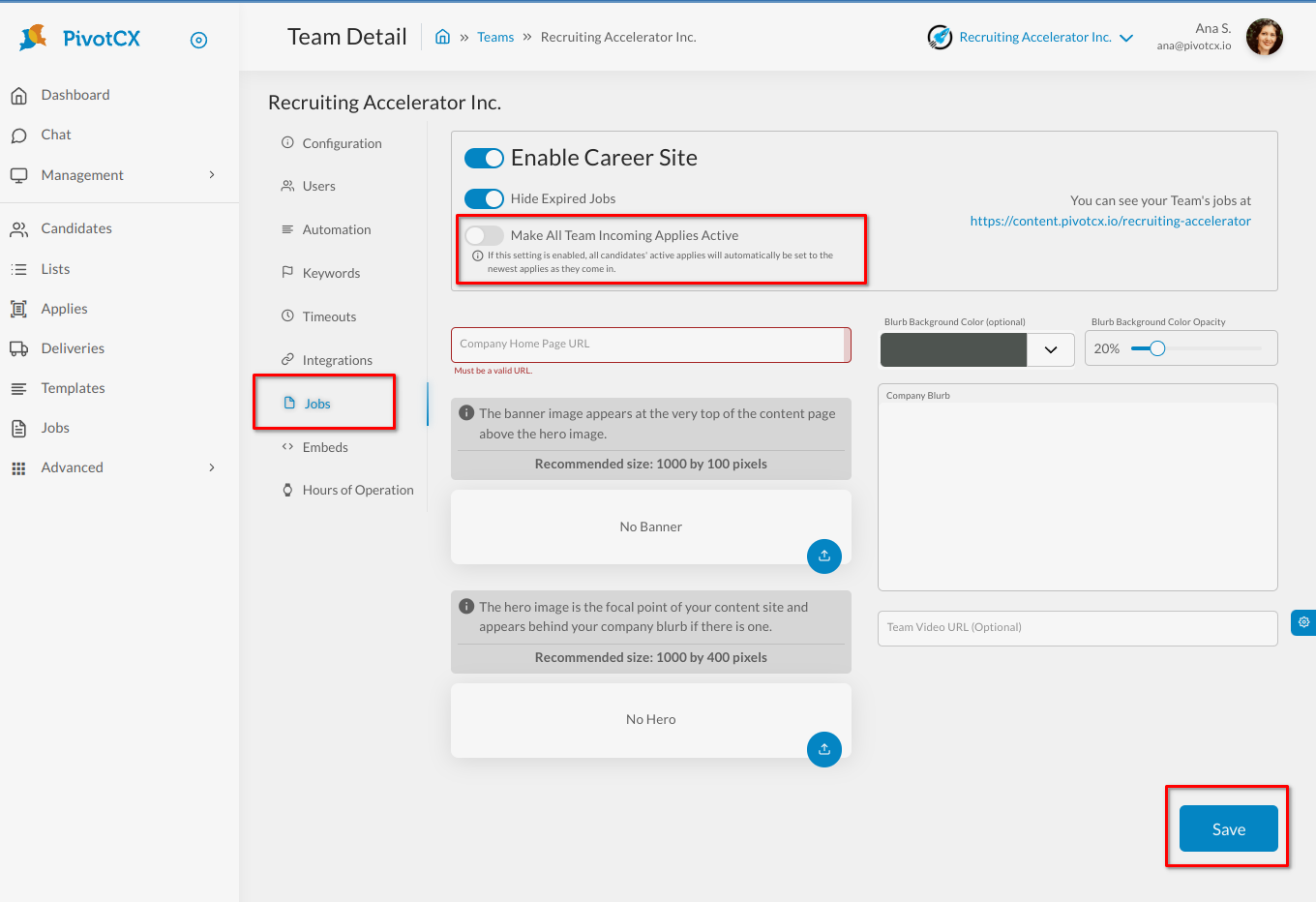Click the 'ana@pivotcx.io' email text
This screenshot has height=902, width=1316.
(1194, 45)
